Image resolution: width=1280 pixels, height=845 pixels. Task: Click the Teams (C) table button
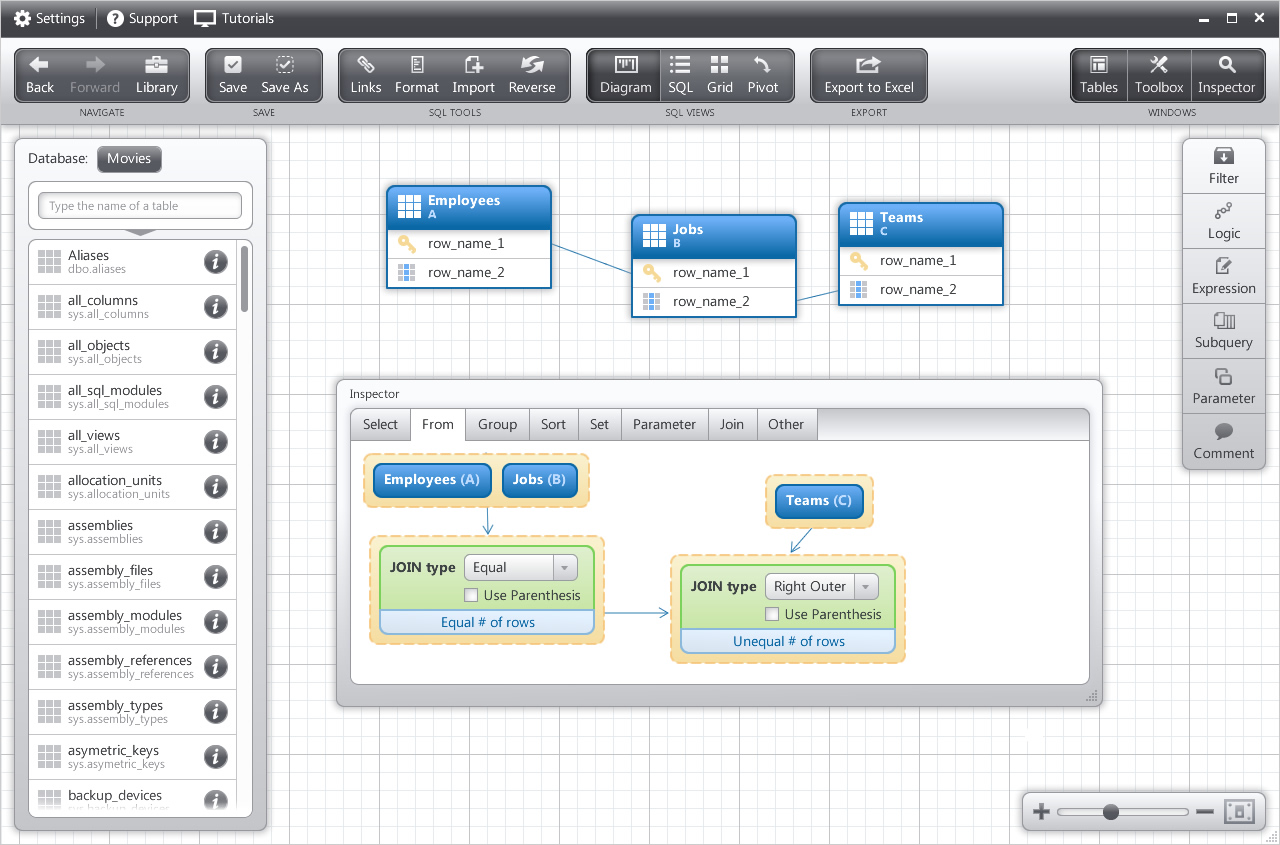pyautogui.click(x=818, y=501)
